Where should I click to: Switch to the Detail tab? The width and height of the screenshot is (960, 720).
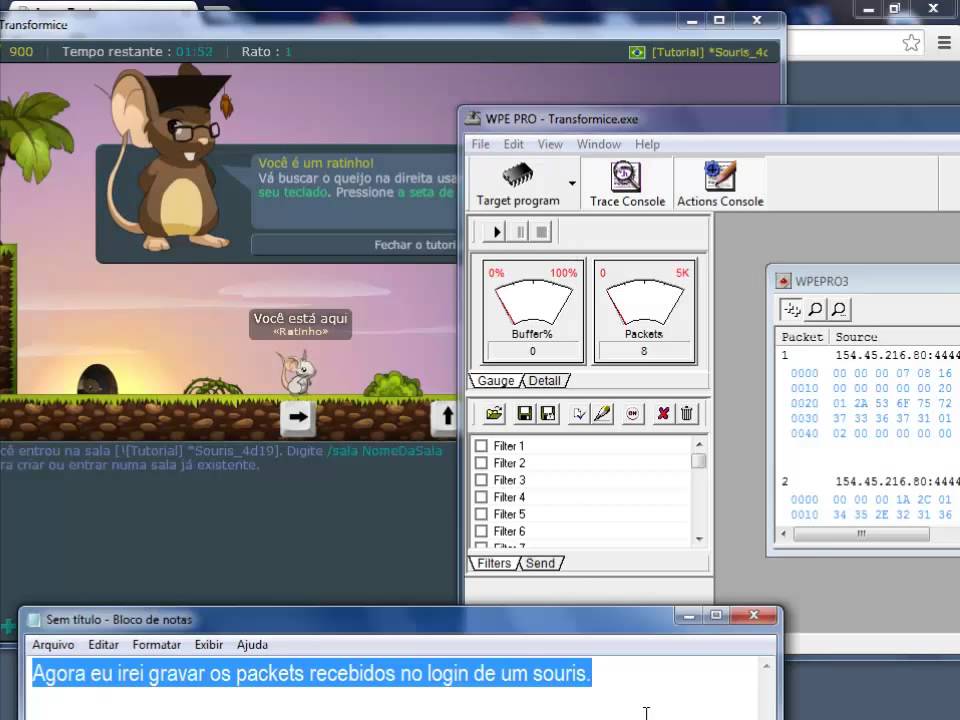pos(545,381)
